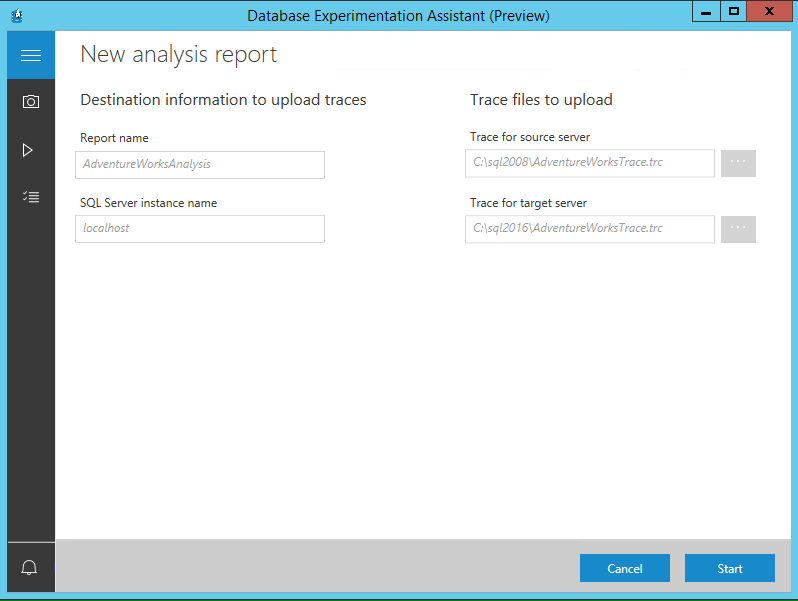Open the analysis reports checklist icon

pyautogui.click(x=31, y=197)
